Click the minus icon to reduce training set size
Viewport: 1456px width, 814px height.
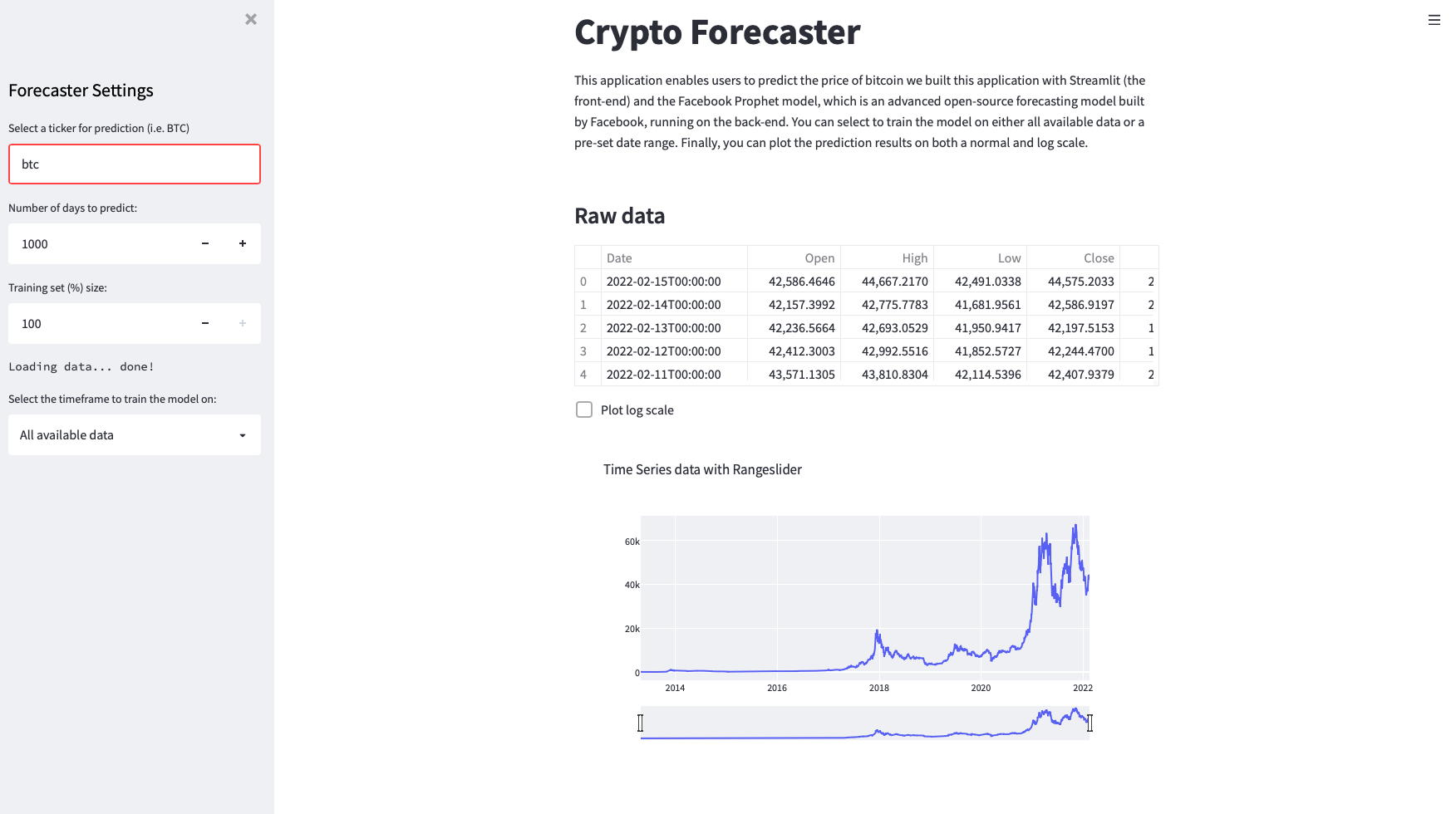(204, 323)
